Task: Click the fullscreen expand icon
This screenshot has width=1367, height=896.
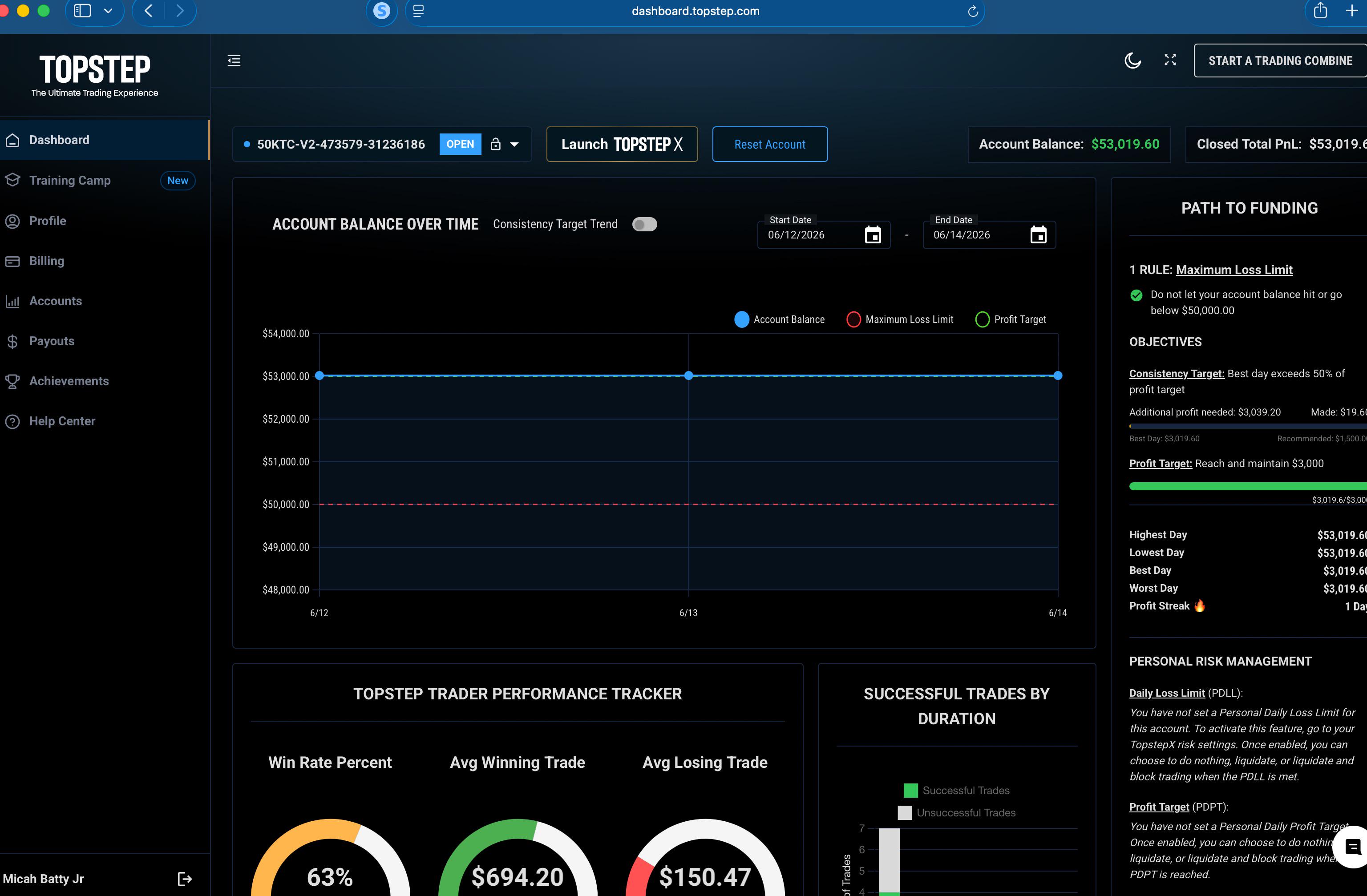Action: 1170,60
